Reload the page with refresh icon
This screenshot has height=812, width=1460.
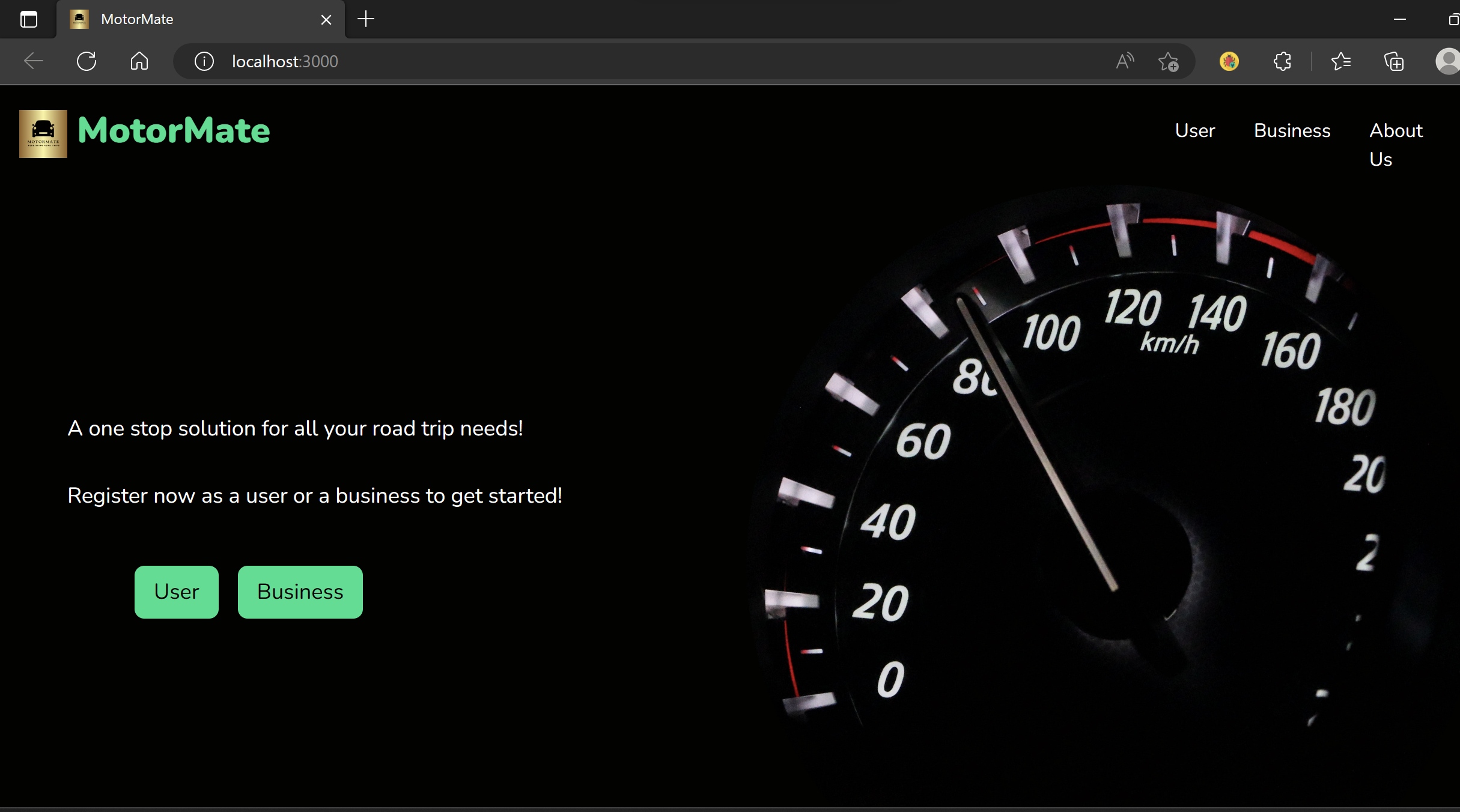tap(87, 61)
